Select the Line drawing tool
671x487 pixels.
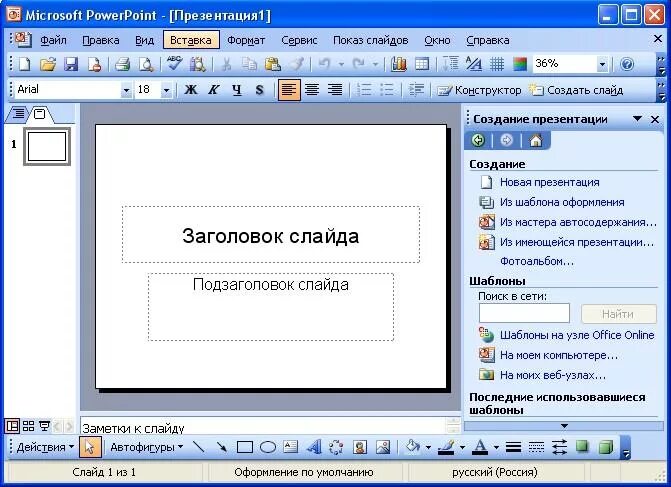click(x=199, y=447)
